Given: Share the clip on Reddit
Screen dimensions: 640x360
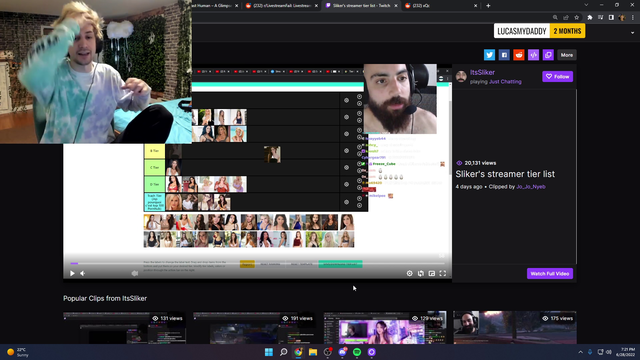Looking at the screenshot, I should coord(518,55).
